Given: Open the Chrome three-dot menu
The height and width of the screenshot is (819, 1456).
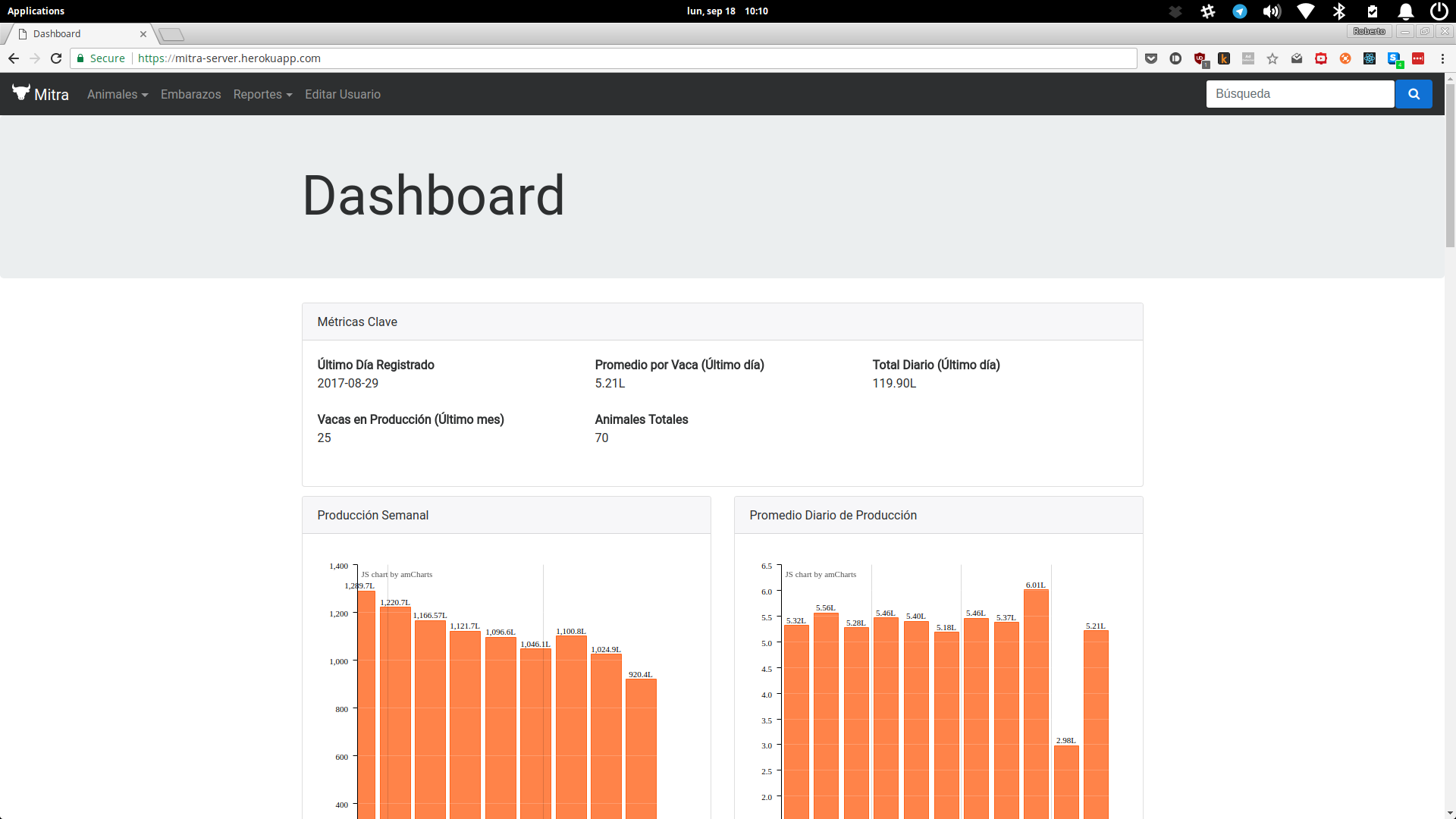Looking at the screenshot, I should [1442, 58].
